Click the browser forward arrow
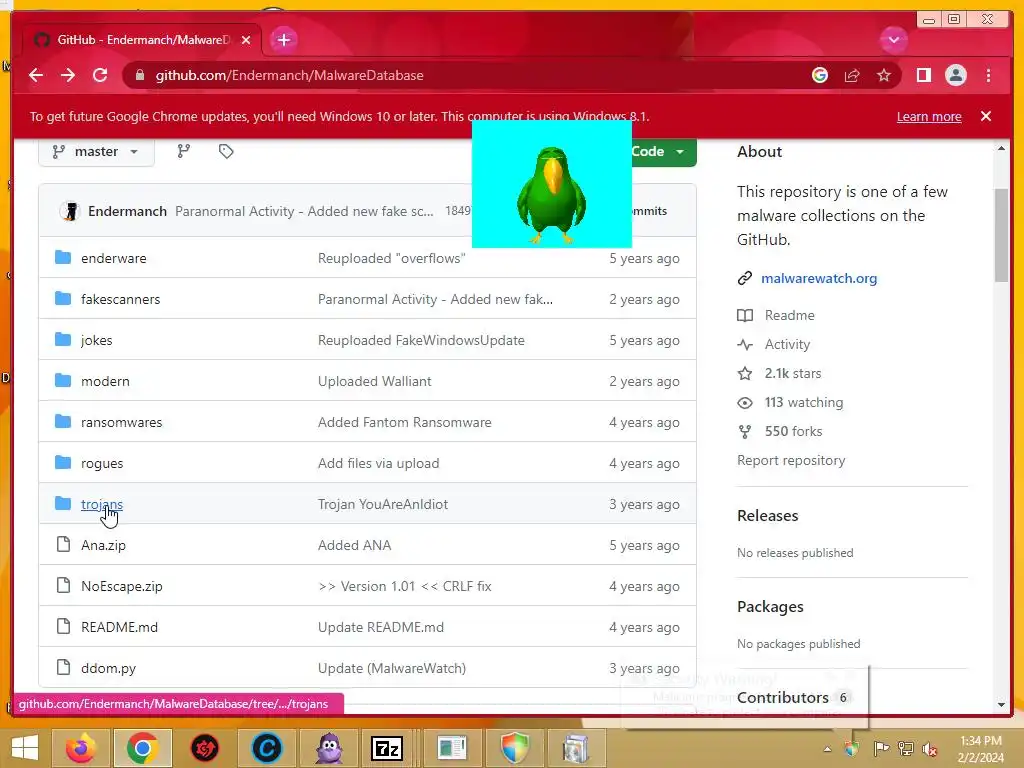 pyautogui.click(x=68, y=75)
